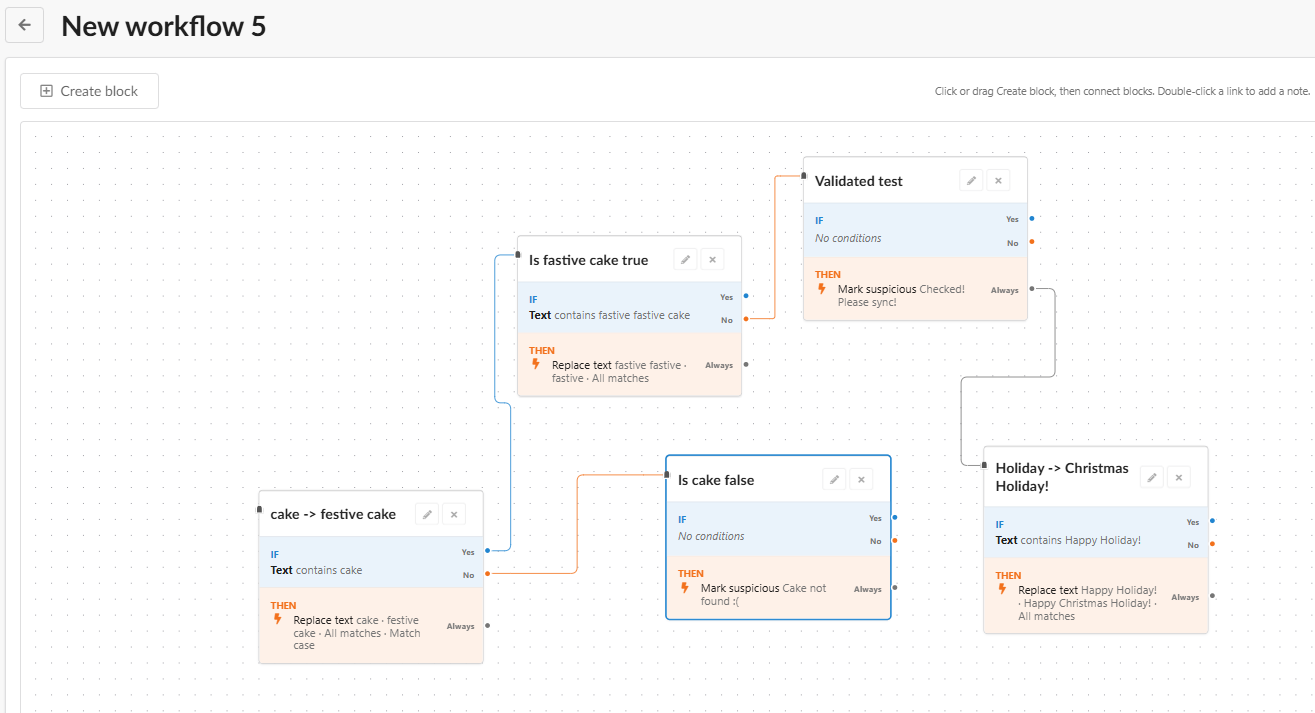Click 'Replace text Happy Holiday!' action
Screen dimensions: 1315x713
tap(1088, 603)
